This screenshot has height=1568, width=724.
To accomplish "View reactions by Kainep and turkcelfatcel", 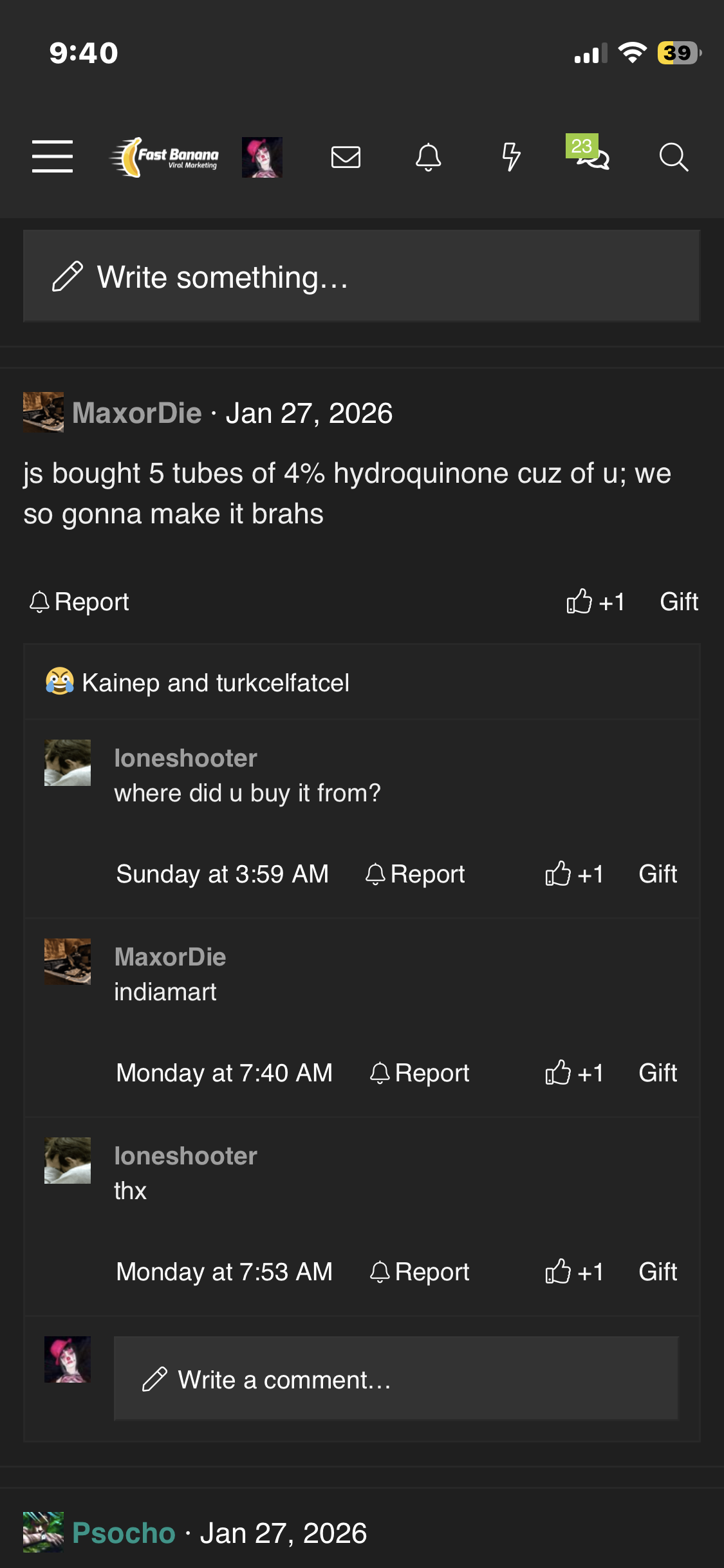I will [x=215, y=683].
